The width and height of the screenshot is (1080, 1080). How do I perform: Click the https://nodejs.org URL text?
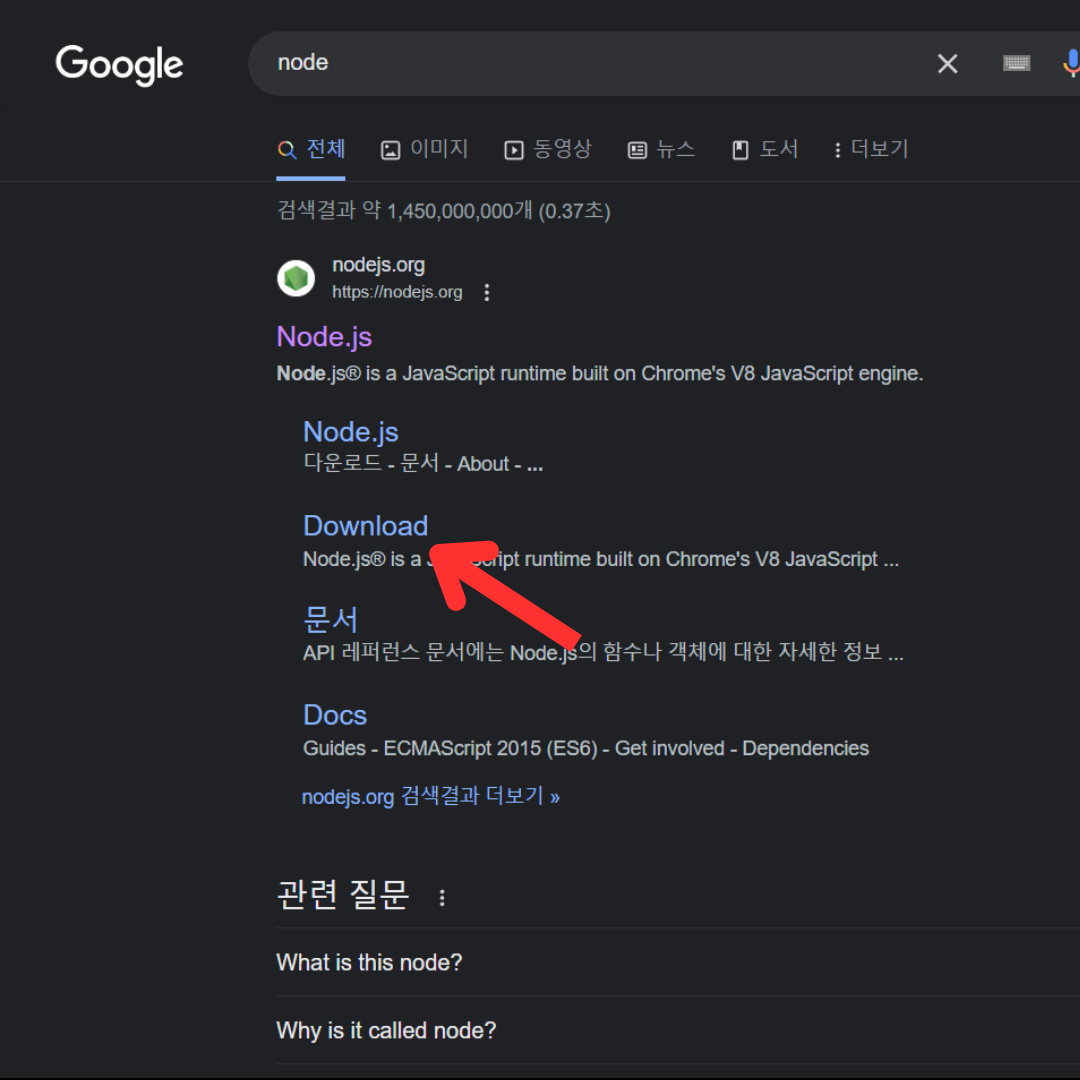point(397,292)
